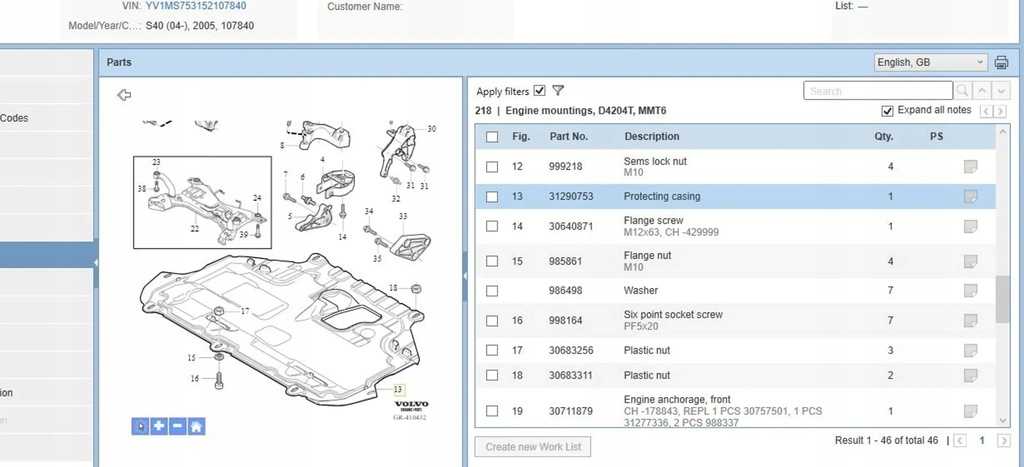The height and width of the screenshot is (467, 1024).
Task: Check the select-all box in table header
Action: click(x=492, y=137)
